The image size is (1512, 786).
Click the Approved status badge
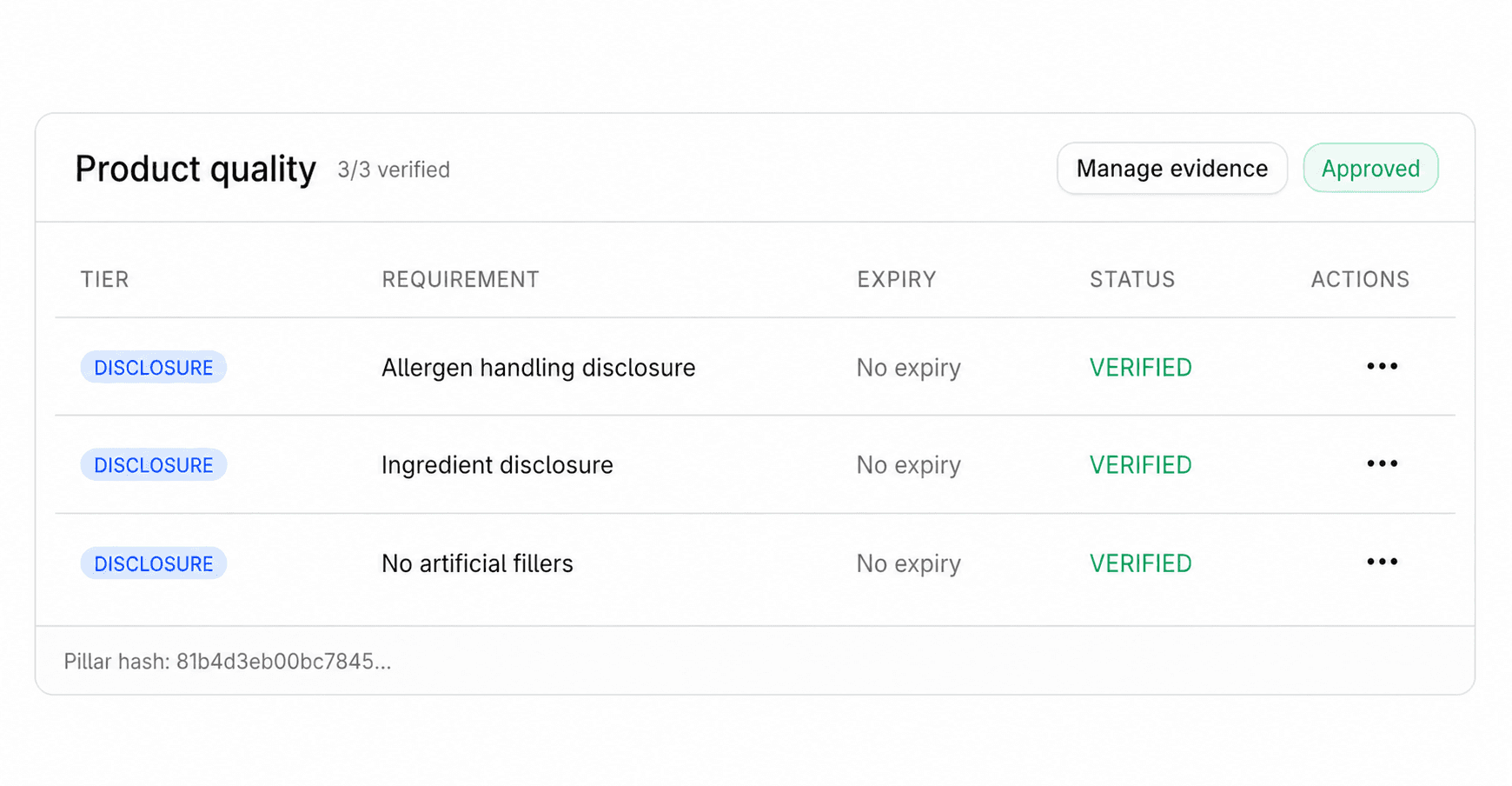pyautogui.click(x=1370, y=169)
